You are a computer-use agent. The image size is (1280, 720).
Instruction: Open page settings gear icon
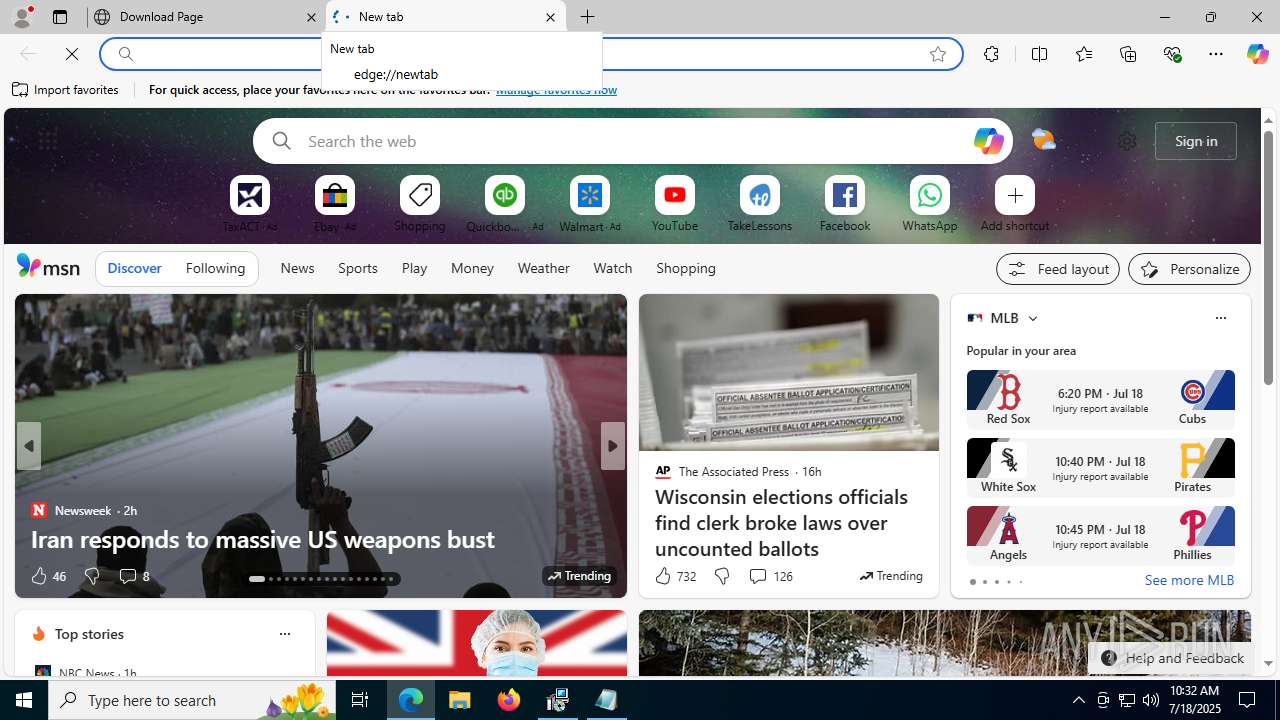coord(1127,141)
